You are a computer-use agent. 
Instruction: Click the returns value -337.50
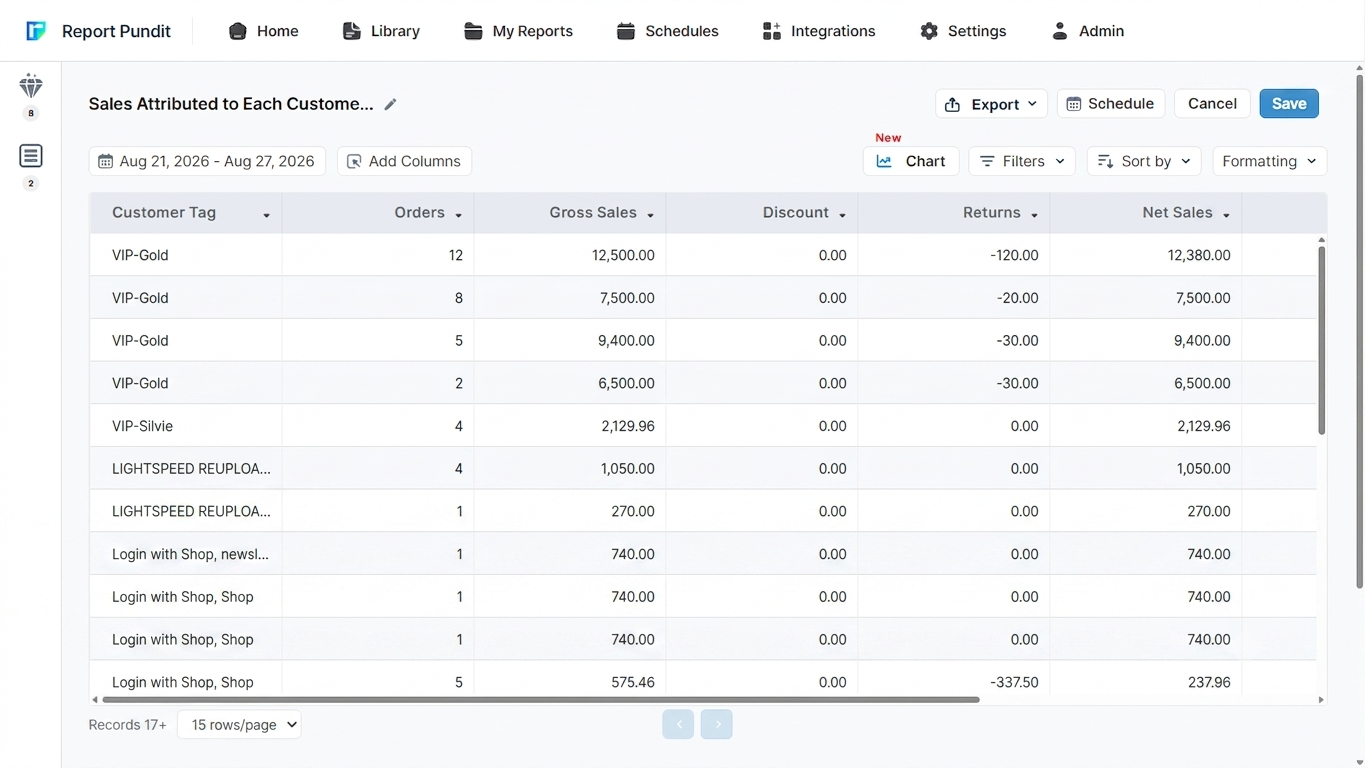[1014, 682]
